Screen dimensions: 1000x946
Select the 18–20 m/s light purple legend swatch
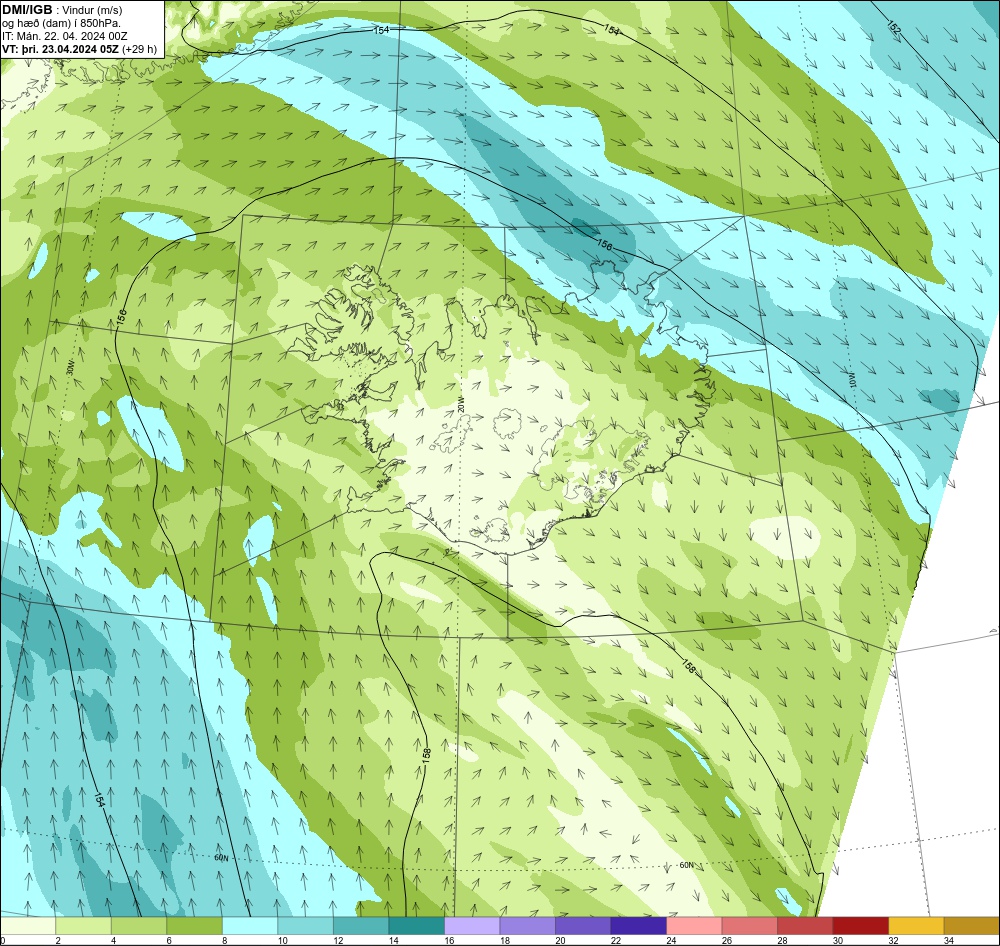pos(527,926)
